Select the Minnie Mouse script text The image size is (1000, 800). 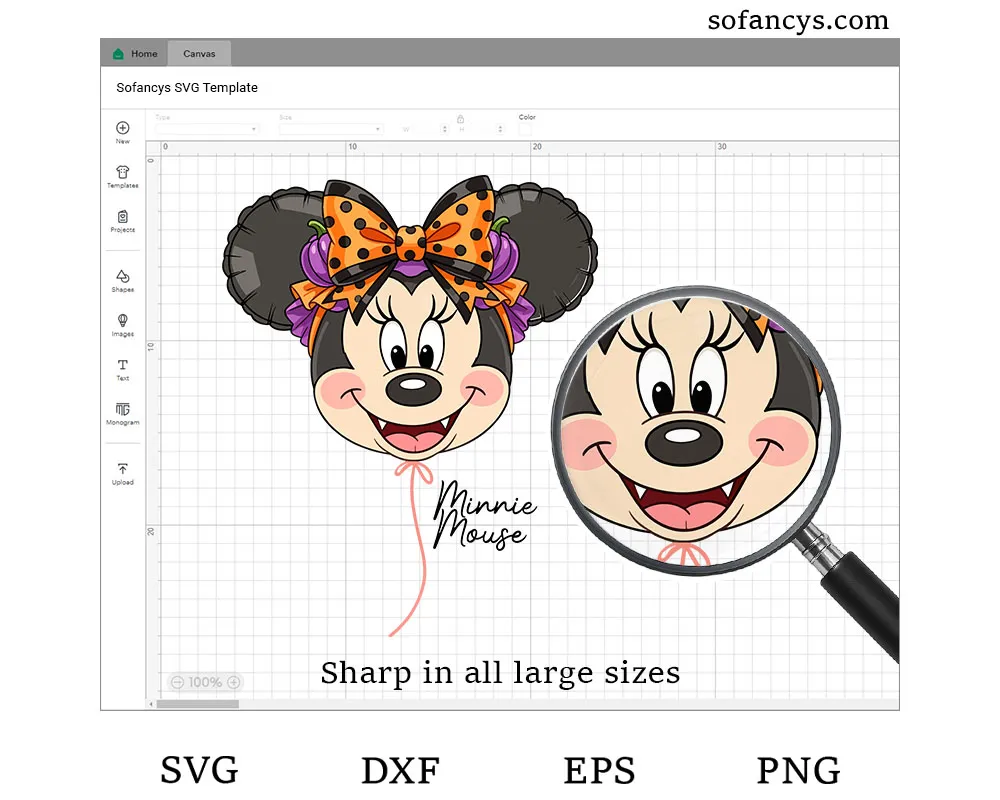(x=484, y=515)
